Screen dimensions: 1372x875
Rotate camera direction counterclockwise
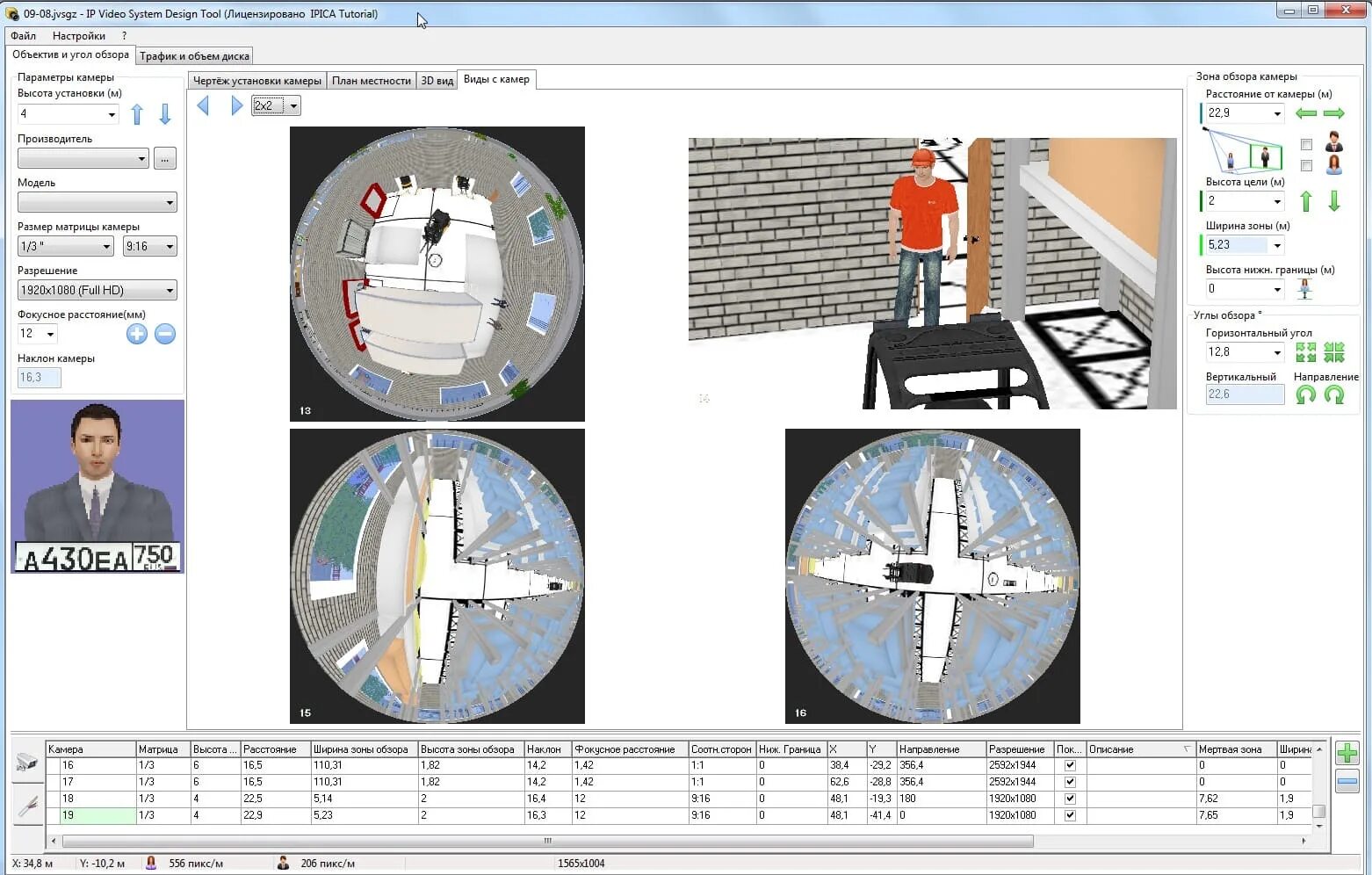[1306, 394]
